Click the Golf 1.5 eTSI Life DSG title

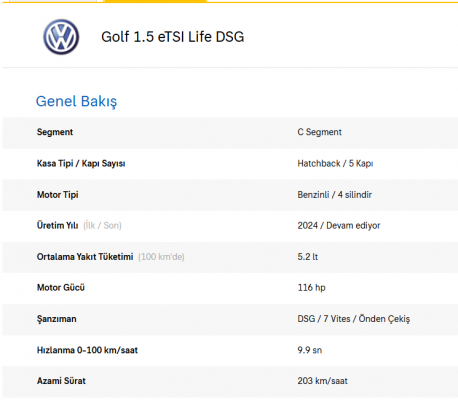[173, 37]
